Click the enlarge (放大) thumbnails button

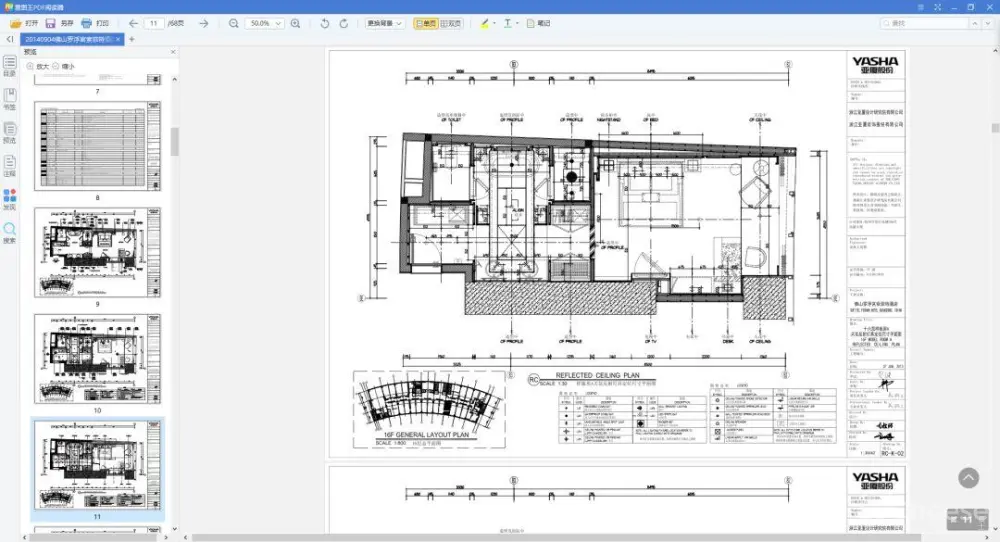click(x=37, y=66)
